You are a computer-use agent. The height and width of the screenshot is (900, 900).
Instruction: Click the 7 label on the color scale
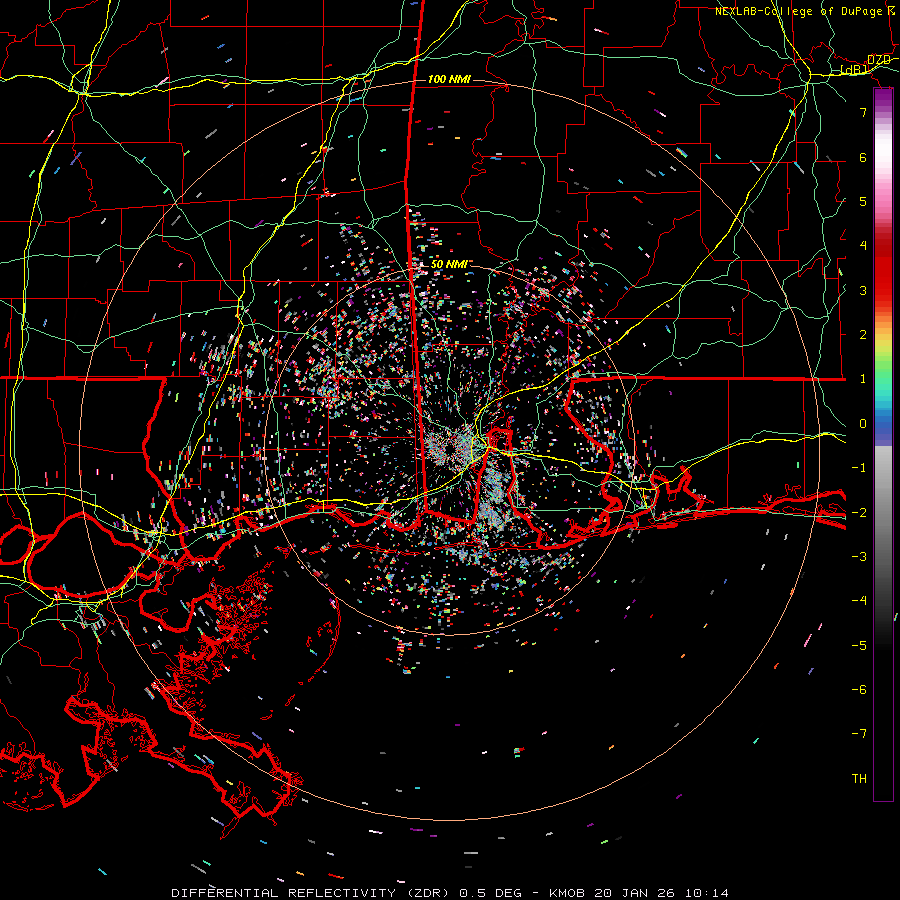pos(863,112)
